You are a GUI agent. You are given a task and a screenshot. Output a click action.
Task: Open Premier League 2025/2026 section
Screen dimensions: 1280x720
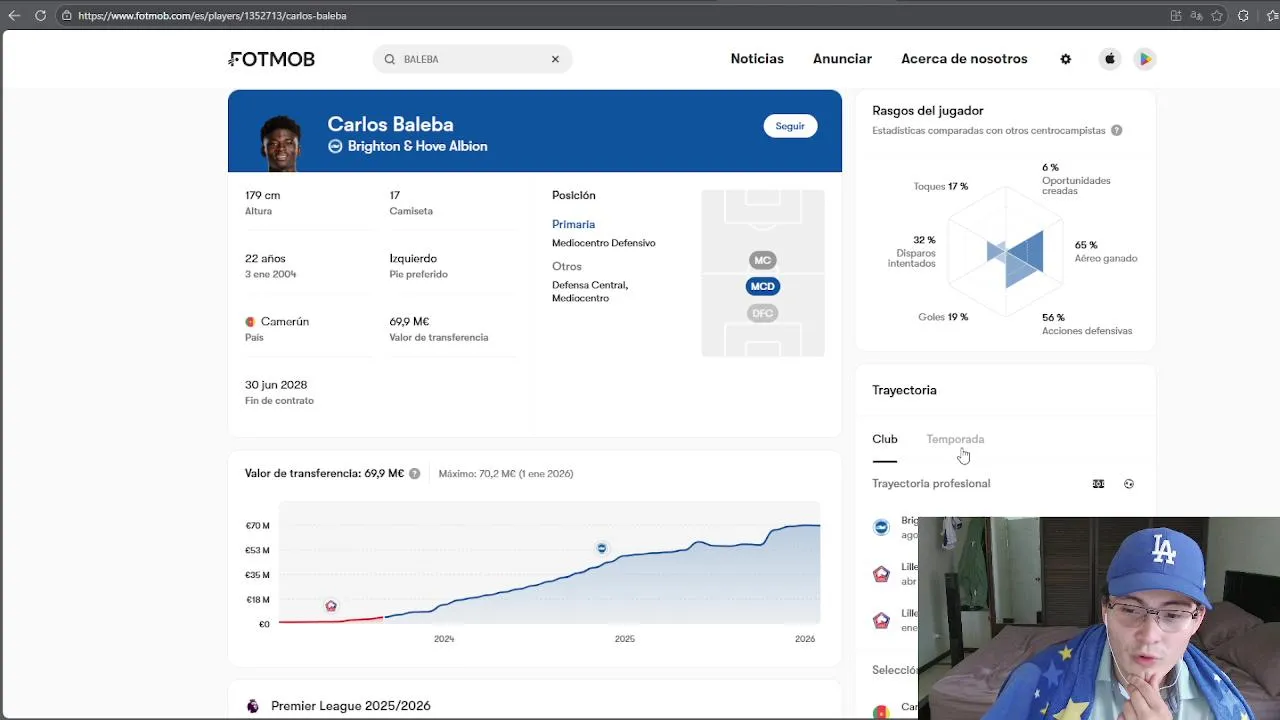click(x=350, y=706)
